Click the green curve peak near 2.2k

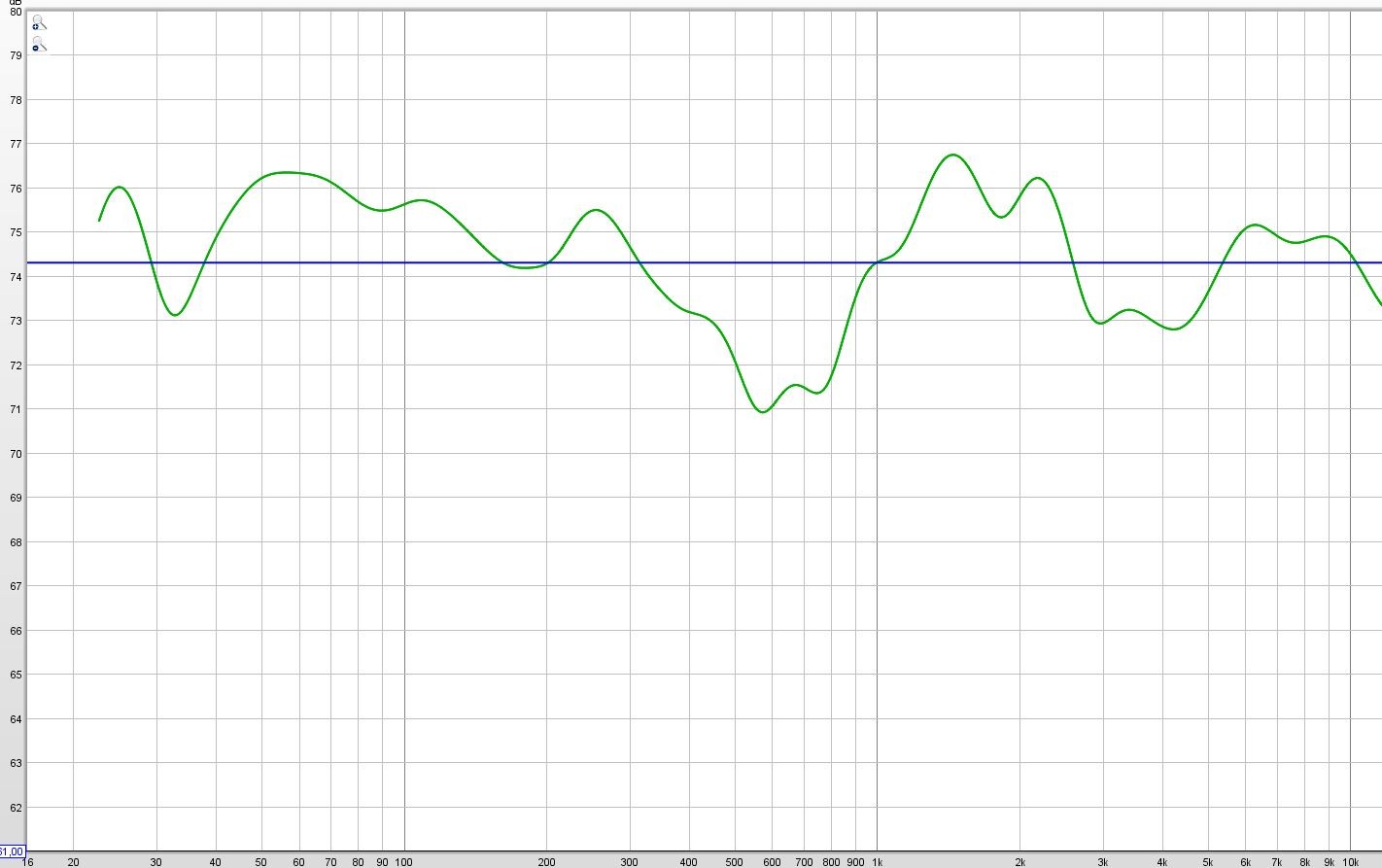[1038, 178]
